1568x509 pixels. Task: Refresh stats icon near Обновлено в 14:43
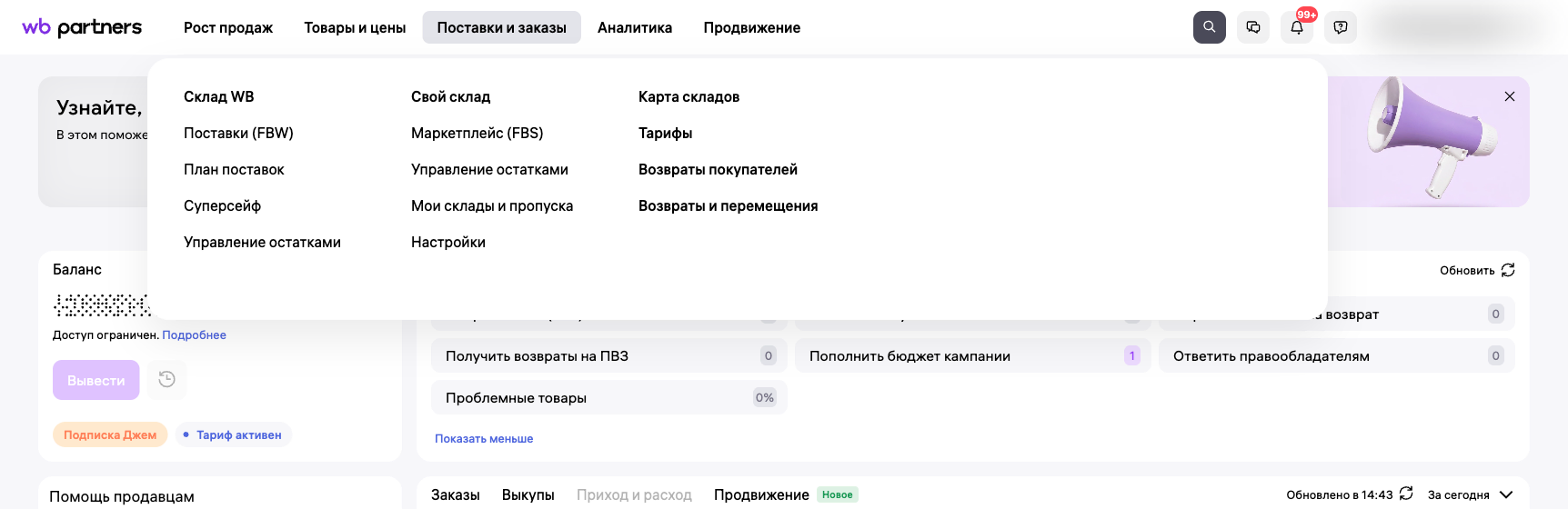(x=1406, y=494)
